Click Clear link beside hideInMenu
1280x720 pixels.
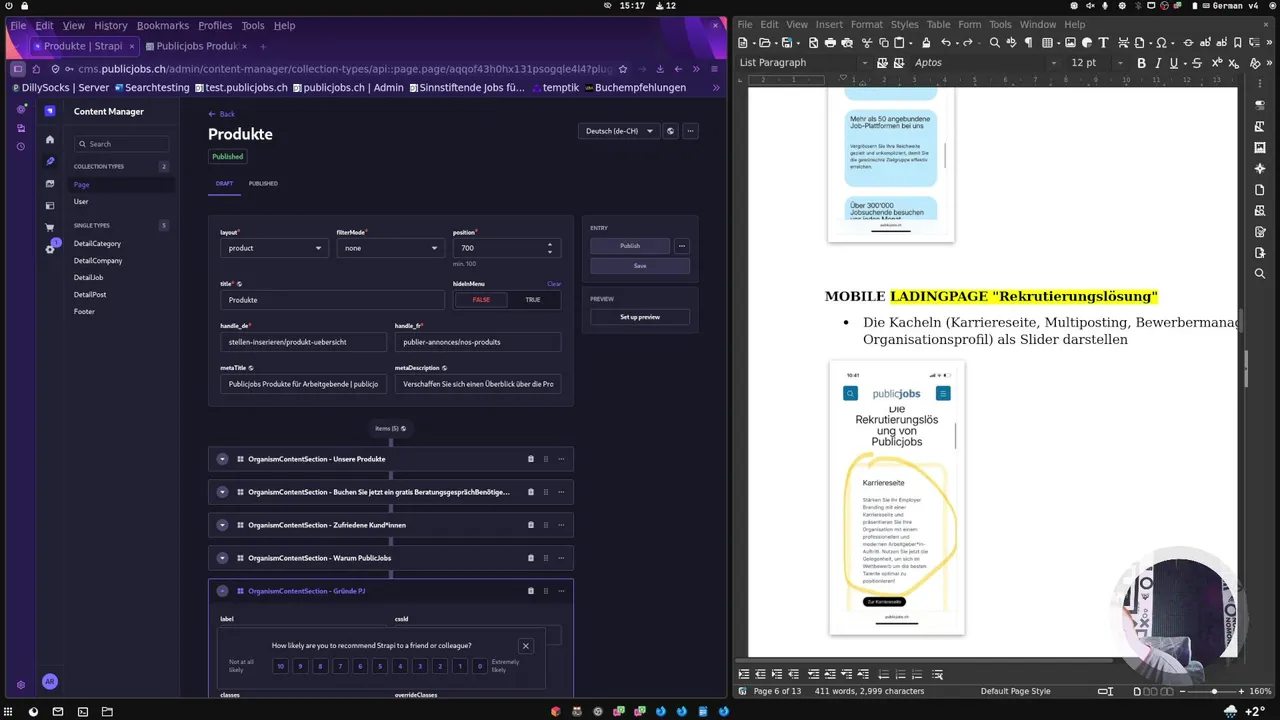(x=554, y=284)
